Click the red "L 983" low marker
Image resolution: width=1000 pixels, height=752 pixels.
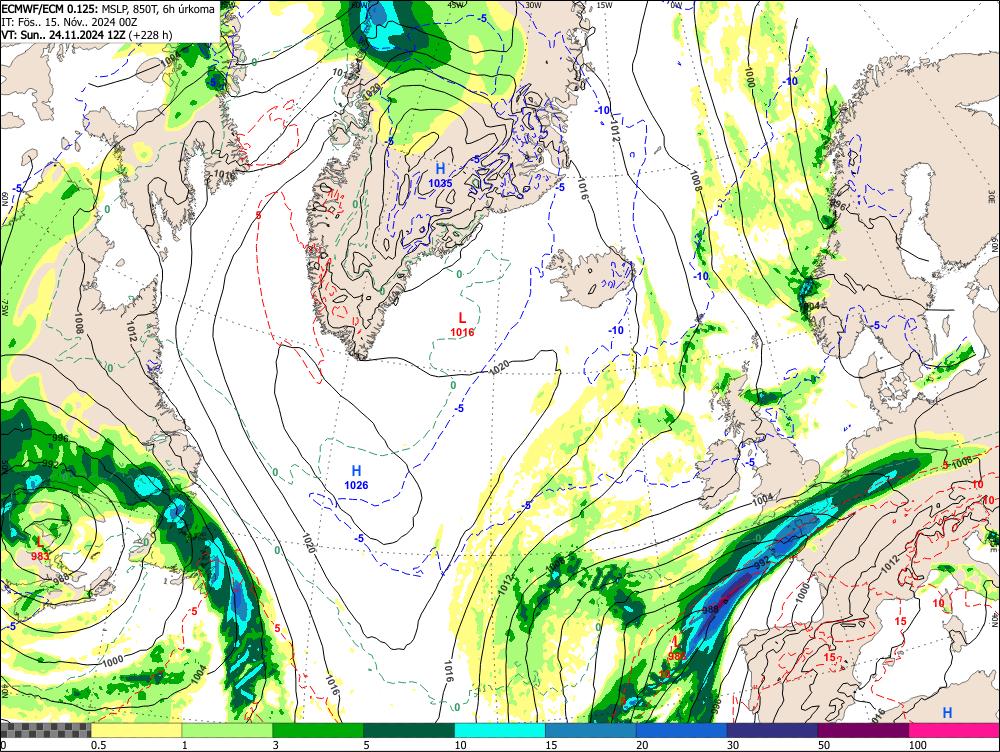point(40,548)
